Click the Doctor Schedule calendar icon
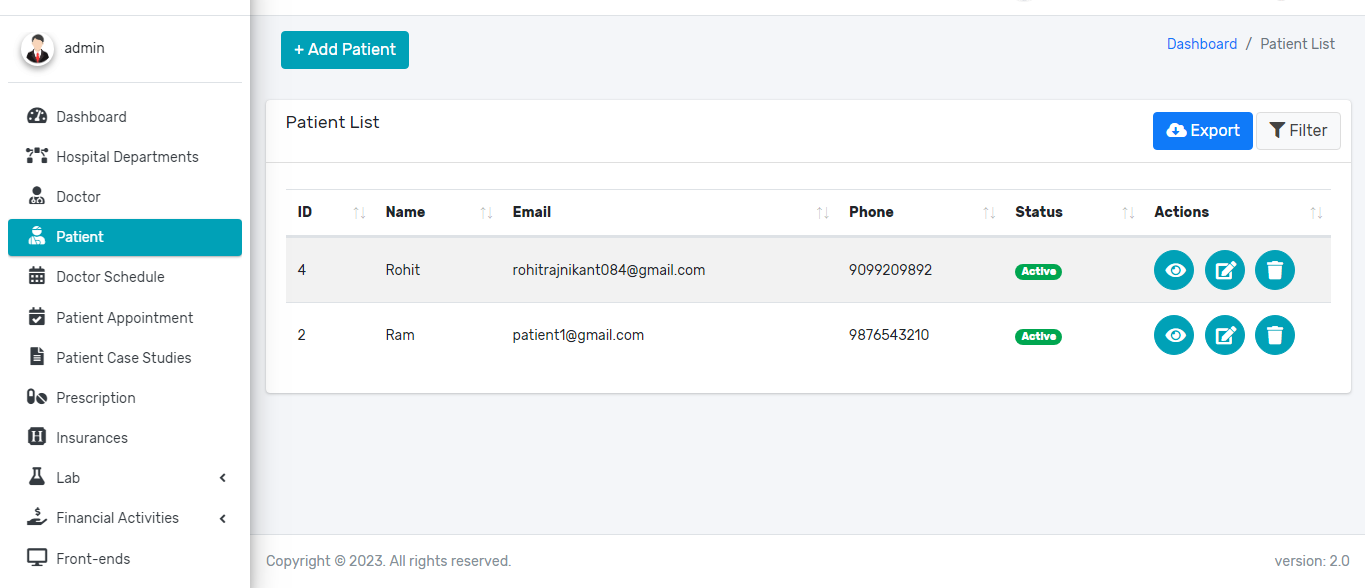The width and height of the screenshot is (1365, 588). tap(36, 276)
